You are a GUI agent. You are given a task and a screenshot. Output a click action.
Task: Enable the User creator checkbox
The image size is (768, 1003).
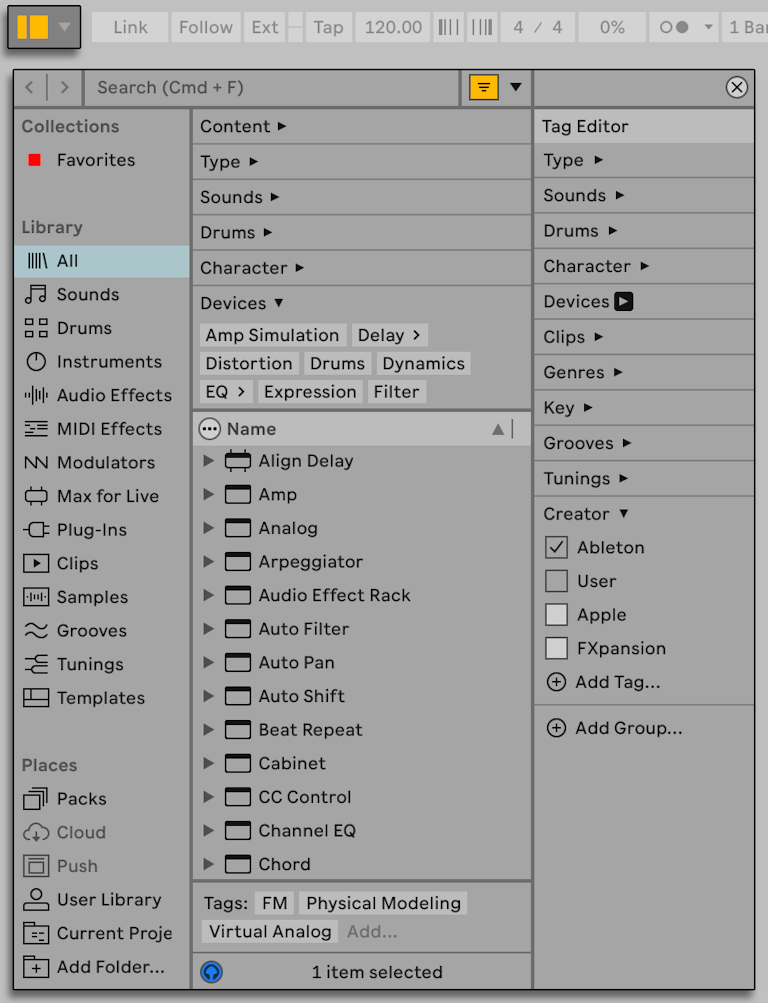557,581
